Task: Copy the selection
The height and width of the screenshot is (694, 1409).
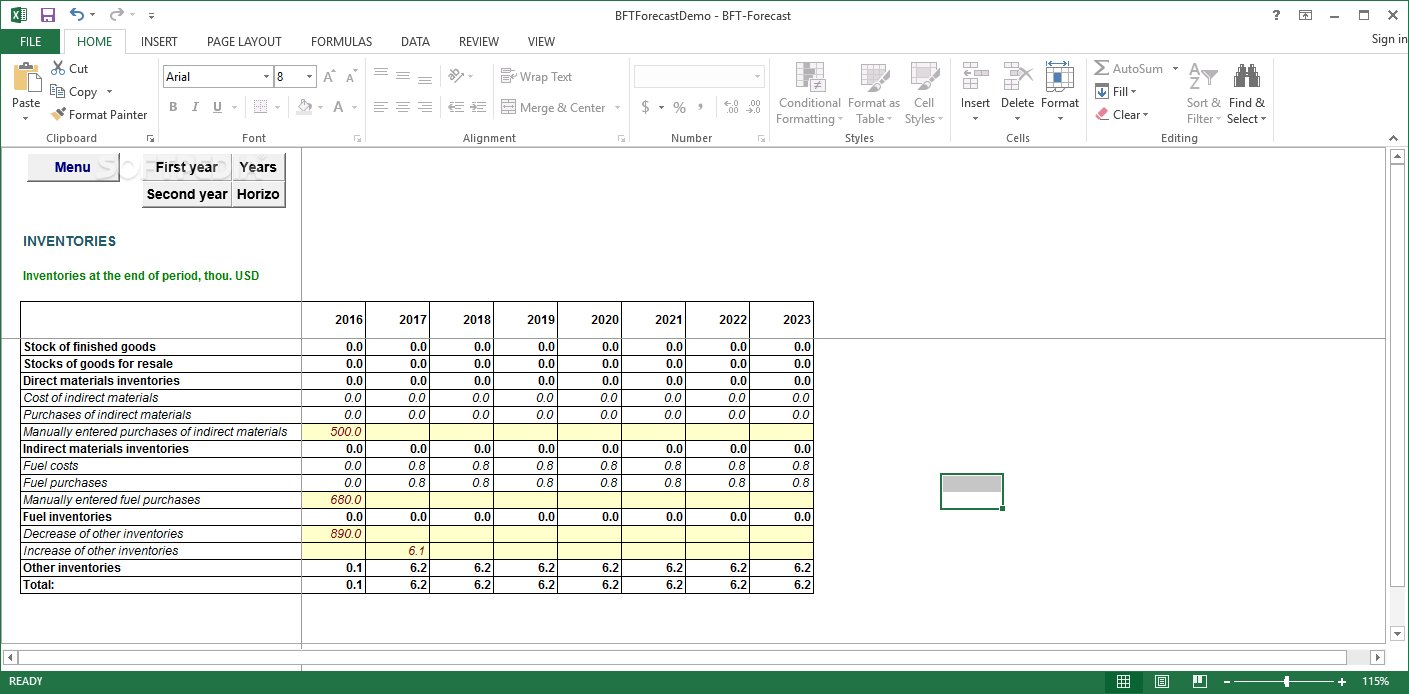Action: click(74, 91)
